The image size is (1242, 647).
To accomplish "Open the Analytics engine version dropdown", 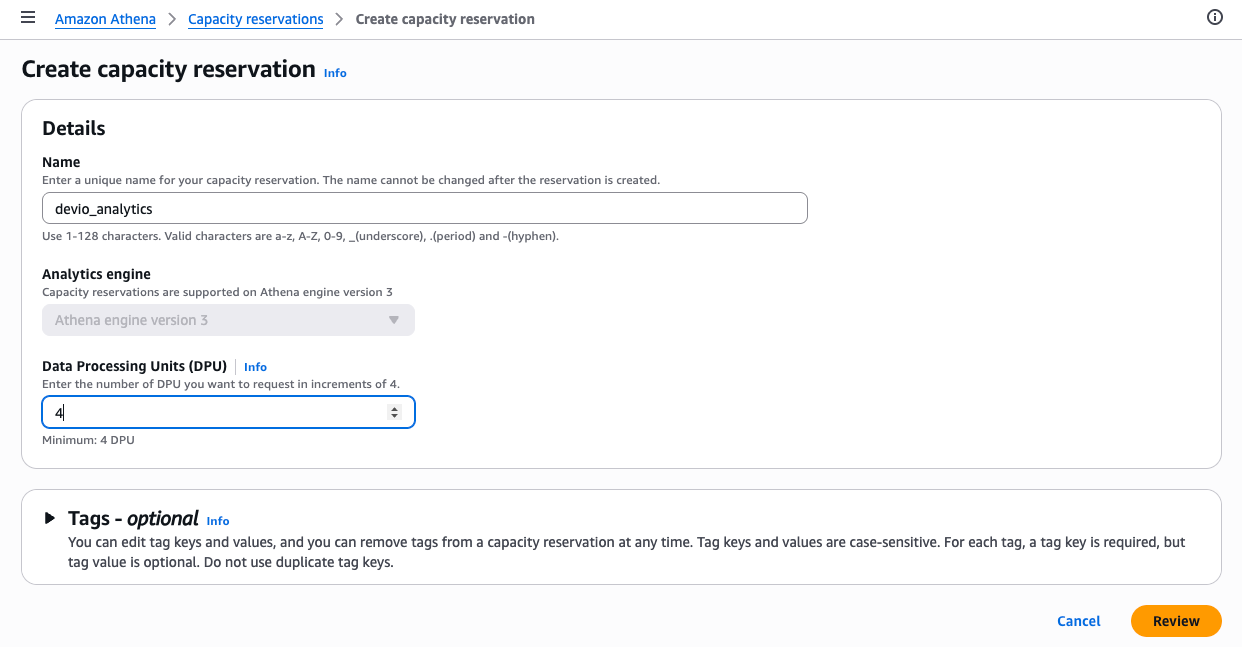I will click(x=228, y=319).
